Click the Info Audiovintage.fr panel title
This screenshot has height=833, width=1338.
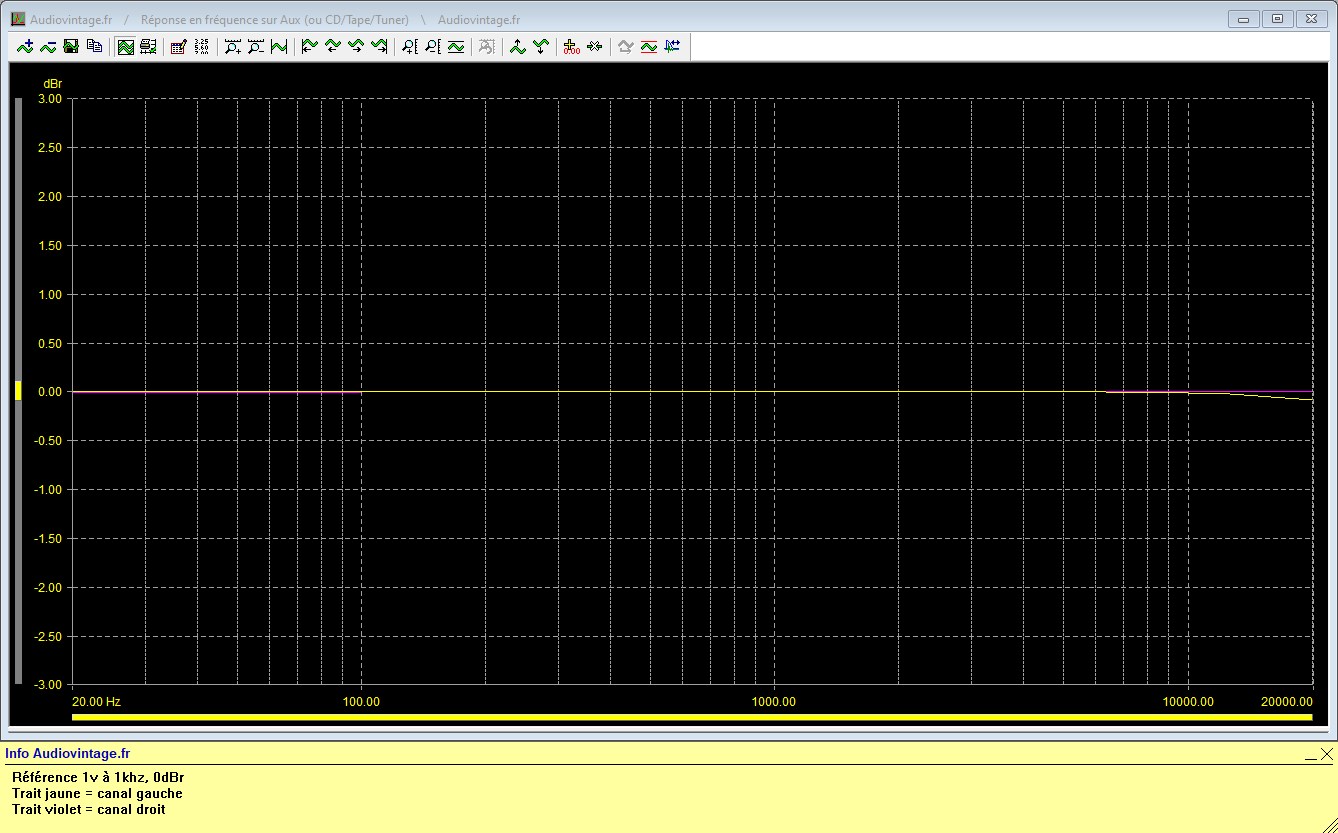(x=67, y=754)
